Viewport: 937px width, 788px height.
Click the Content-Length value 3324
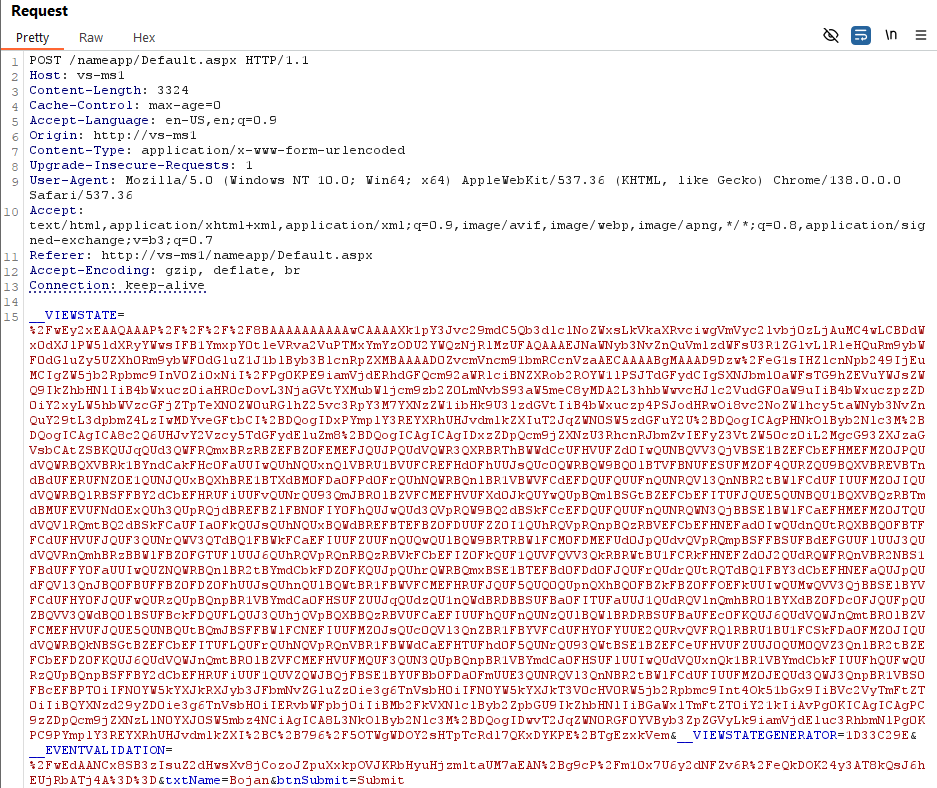[173, 90]
